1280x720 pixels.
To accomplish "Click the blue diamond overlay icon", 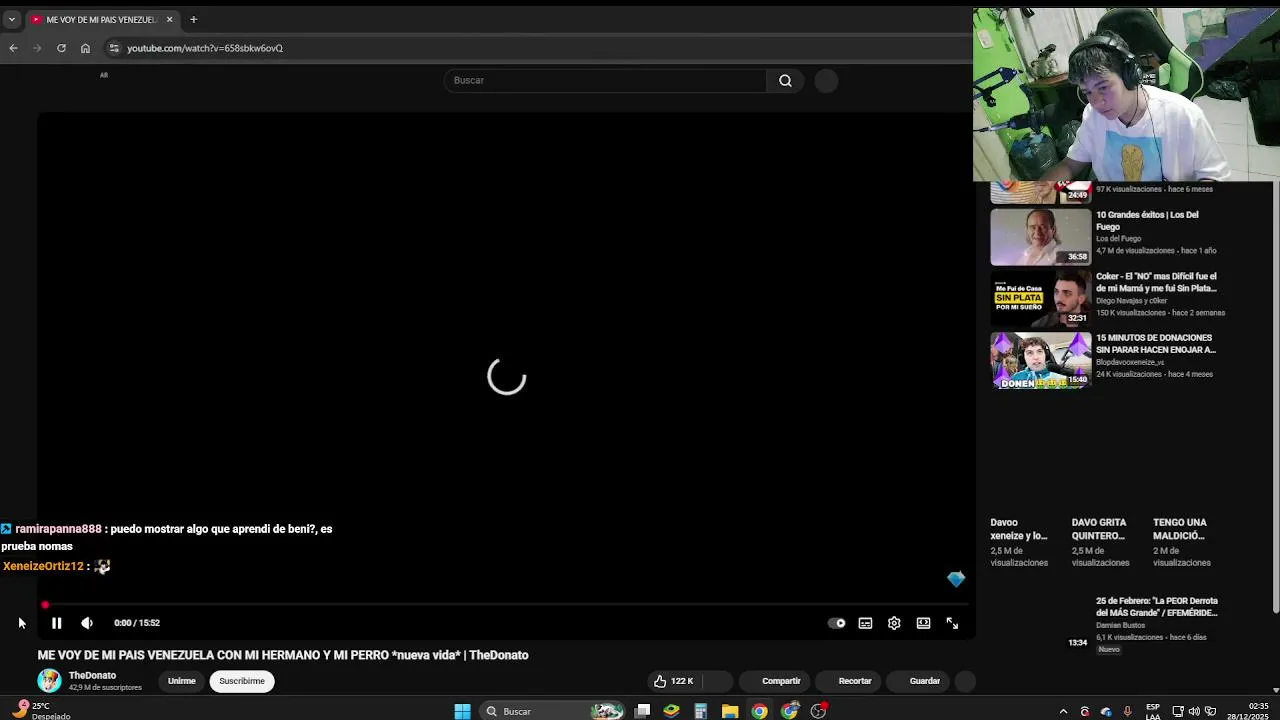I will tap(956, 579).
